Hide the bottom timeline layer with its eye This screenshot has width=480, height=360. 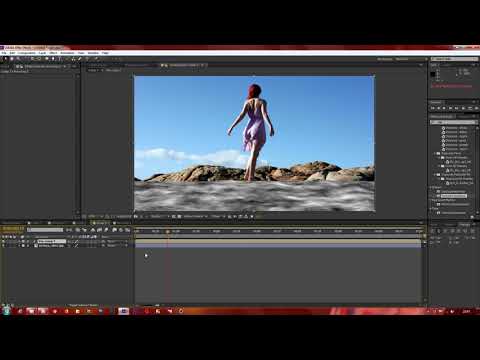pos(3,245)
